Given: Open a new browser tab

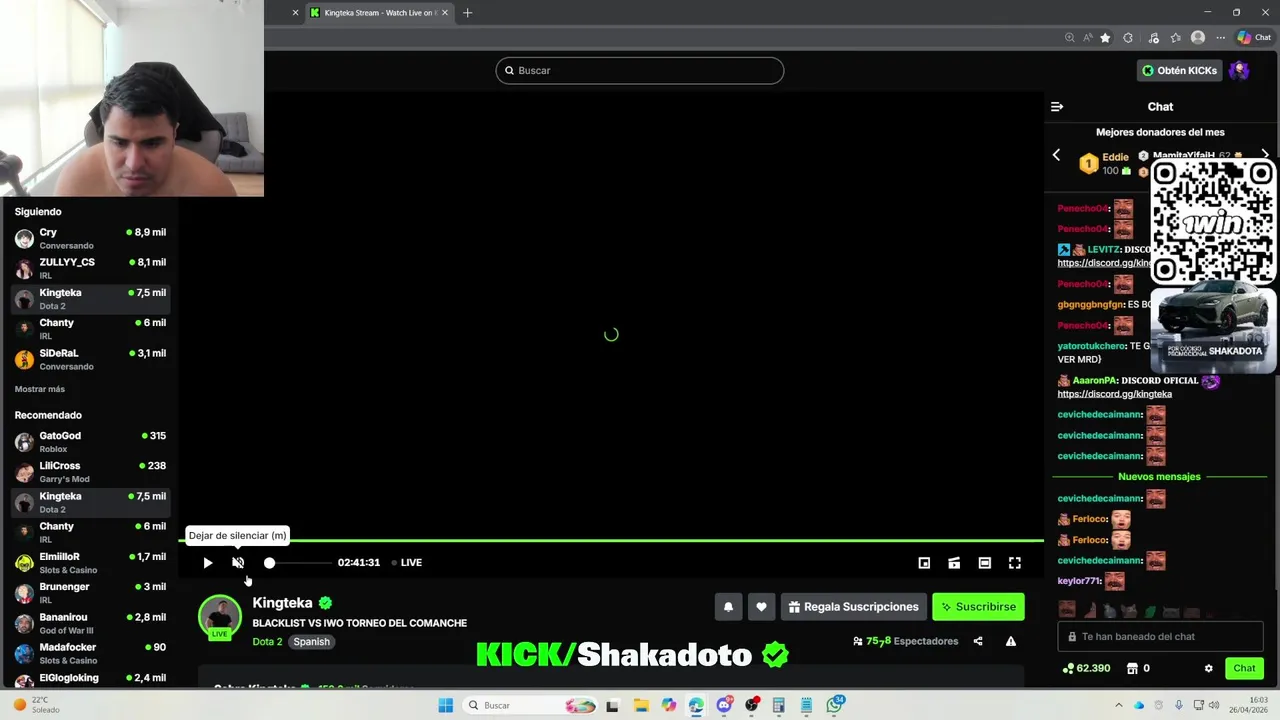Looking at the screenshot, I should 467,13.
